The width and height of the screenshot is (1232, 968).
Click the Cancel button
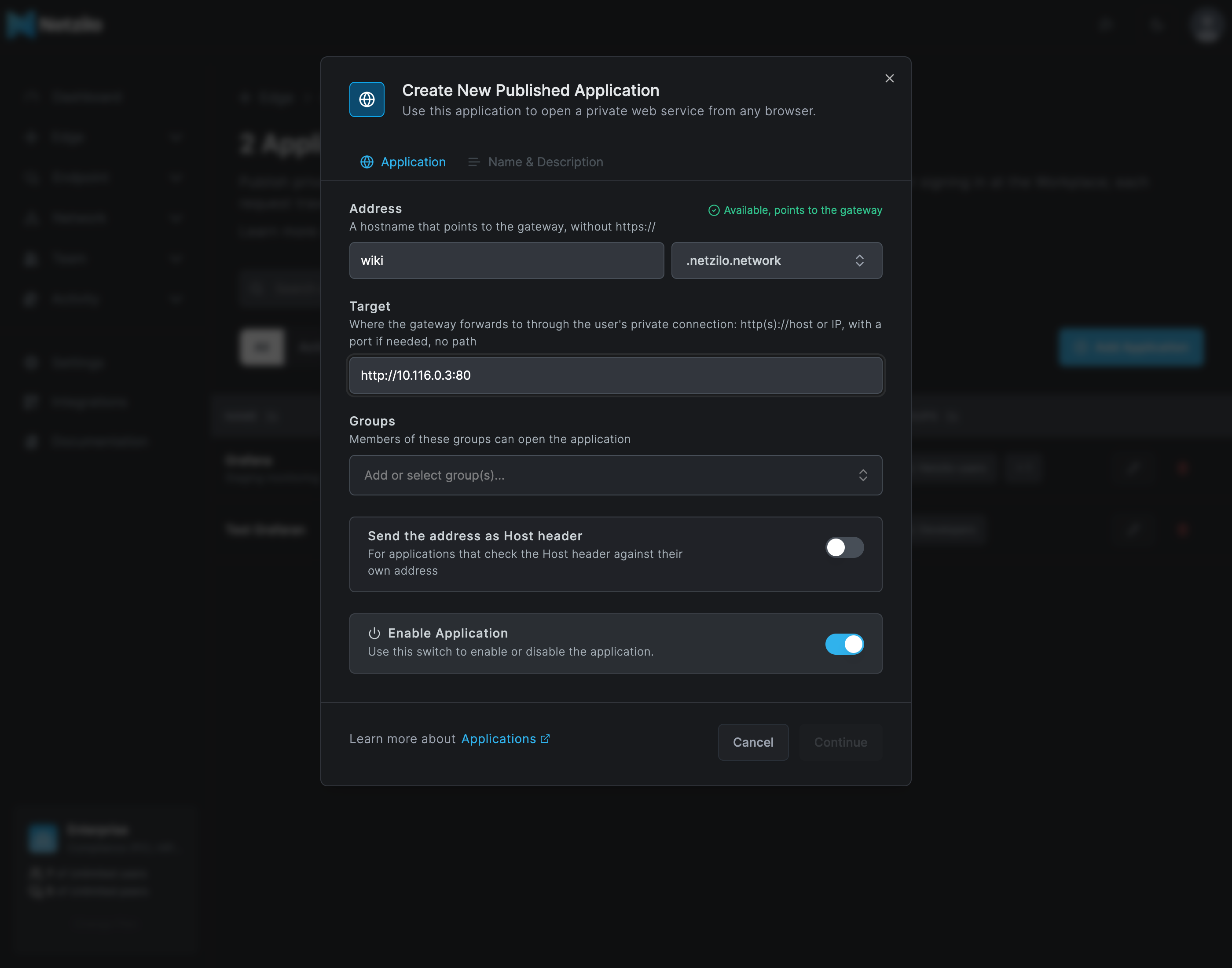752,742
